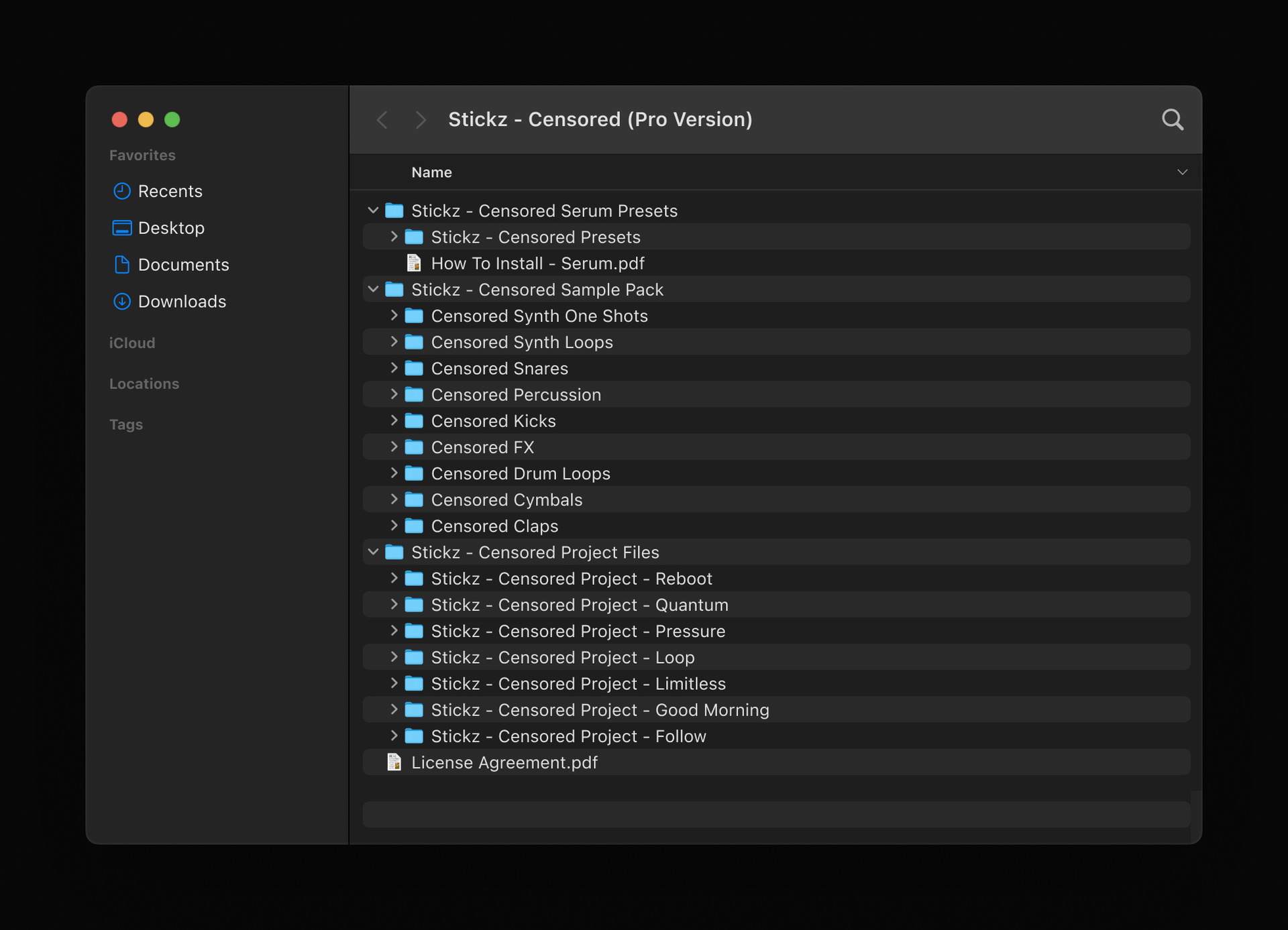Expand Censored Drum Loops folder

click(x=394, y=473)
